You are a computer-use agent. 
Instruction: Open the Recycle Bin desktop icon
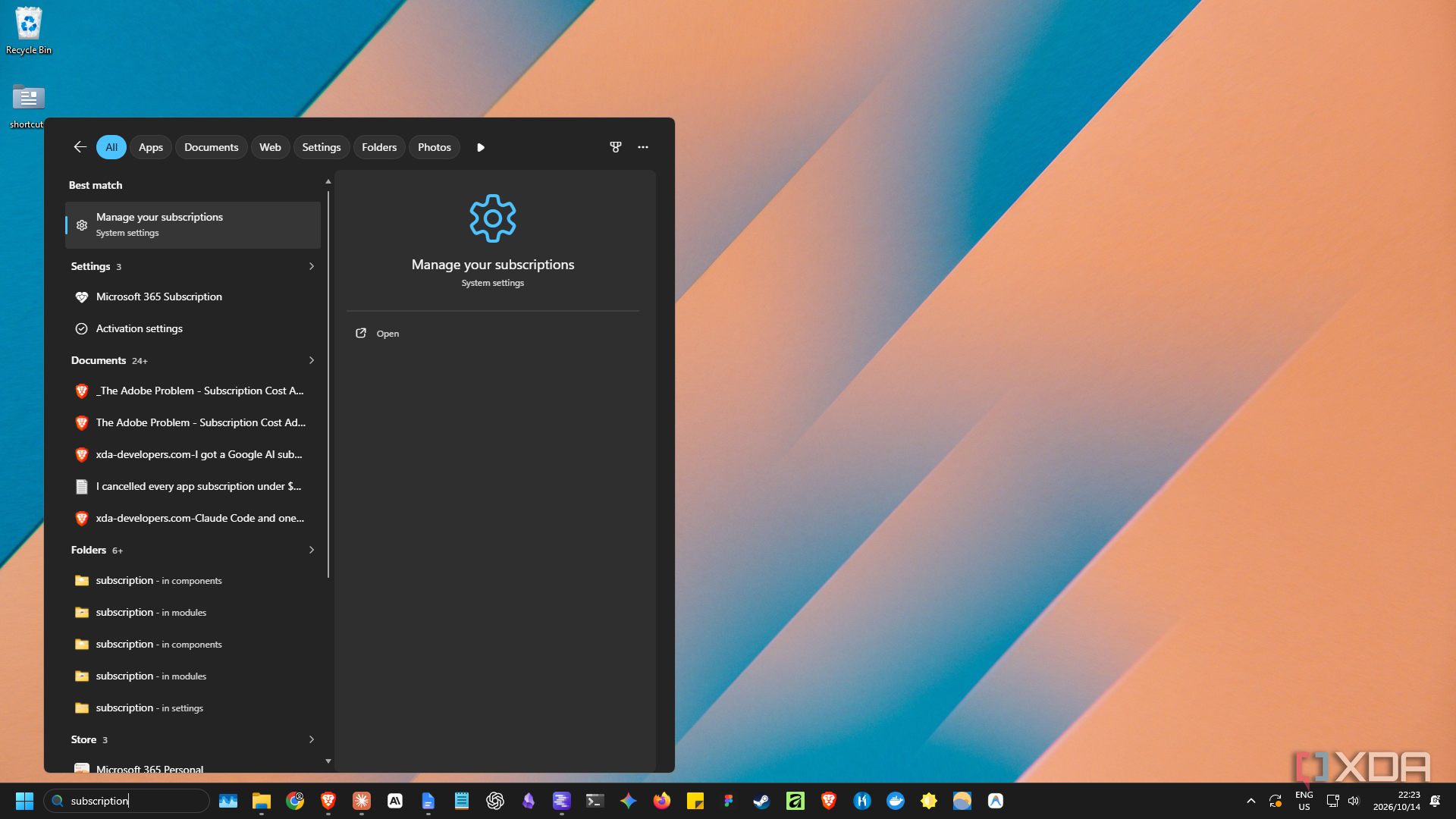click(x=29, y=31)
